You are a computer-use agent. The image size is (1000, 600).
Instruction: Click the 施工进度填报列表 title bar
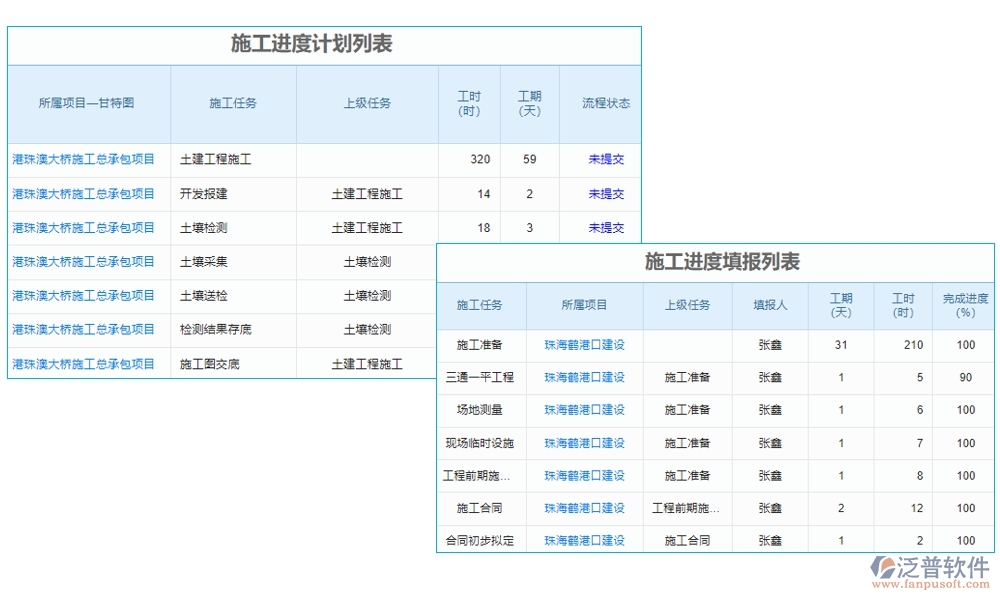point(714,262)
